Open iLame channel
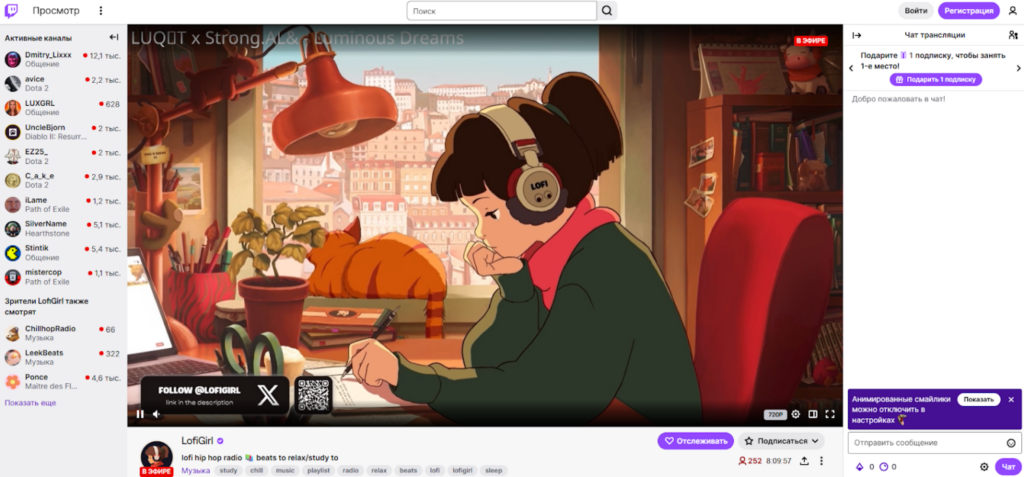 [63, 205]
